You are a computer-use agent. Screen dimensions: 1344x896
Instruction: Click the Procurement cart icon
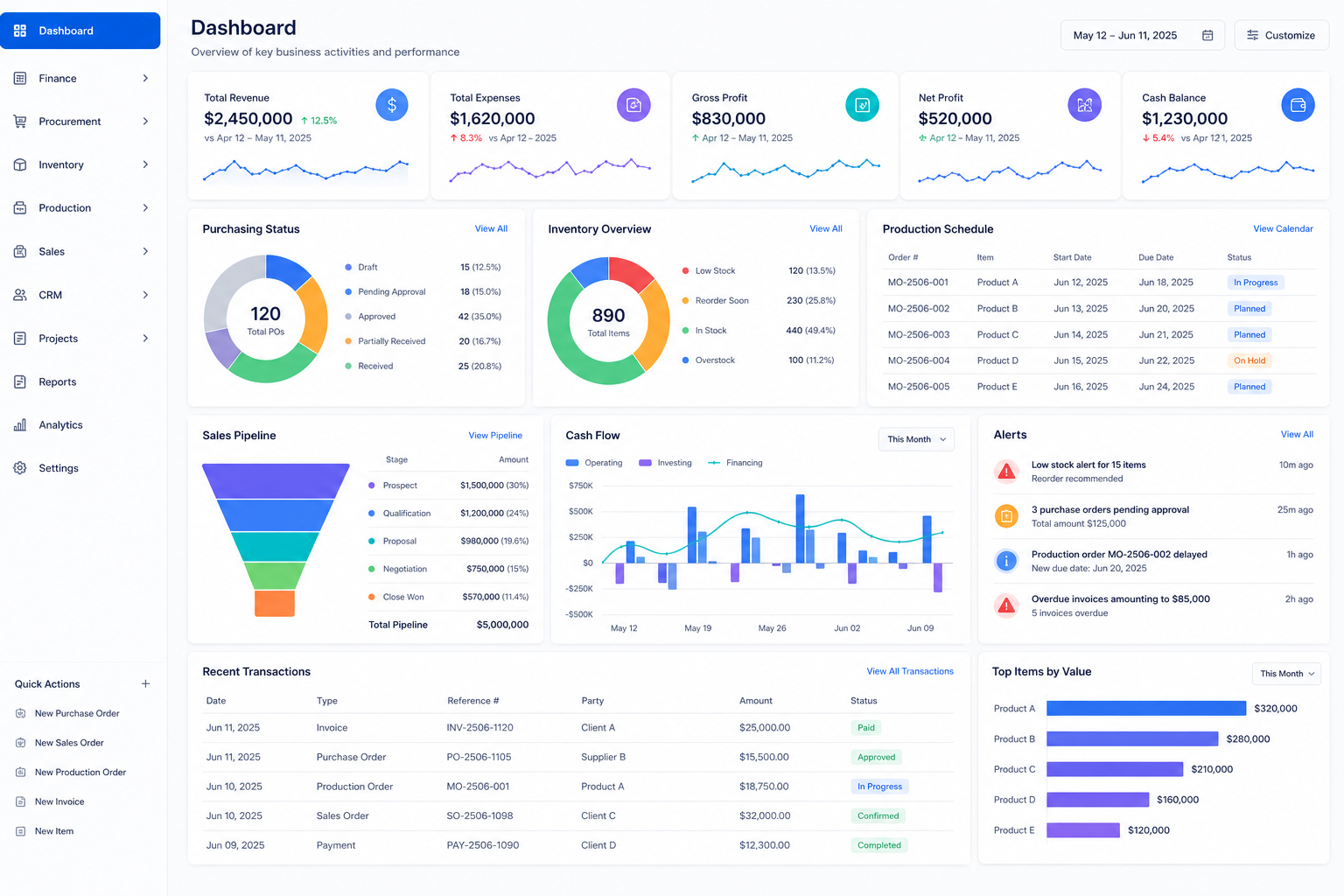point(20,122)
